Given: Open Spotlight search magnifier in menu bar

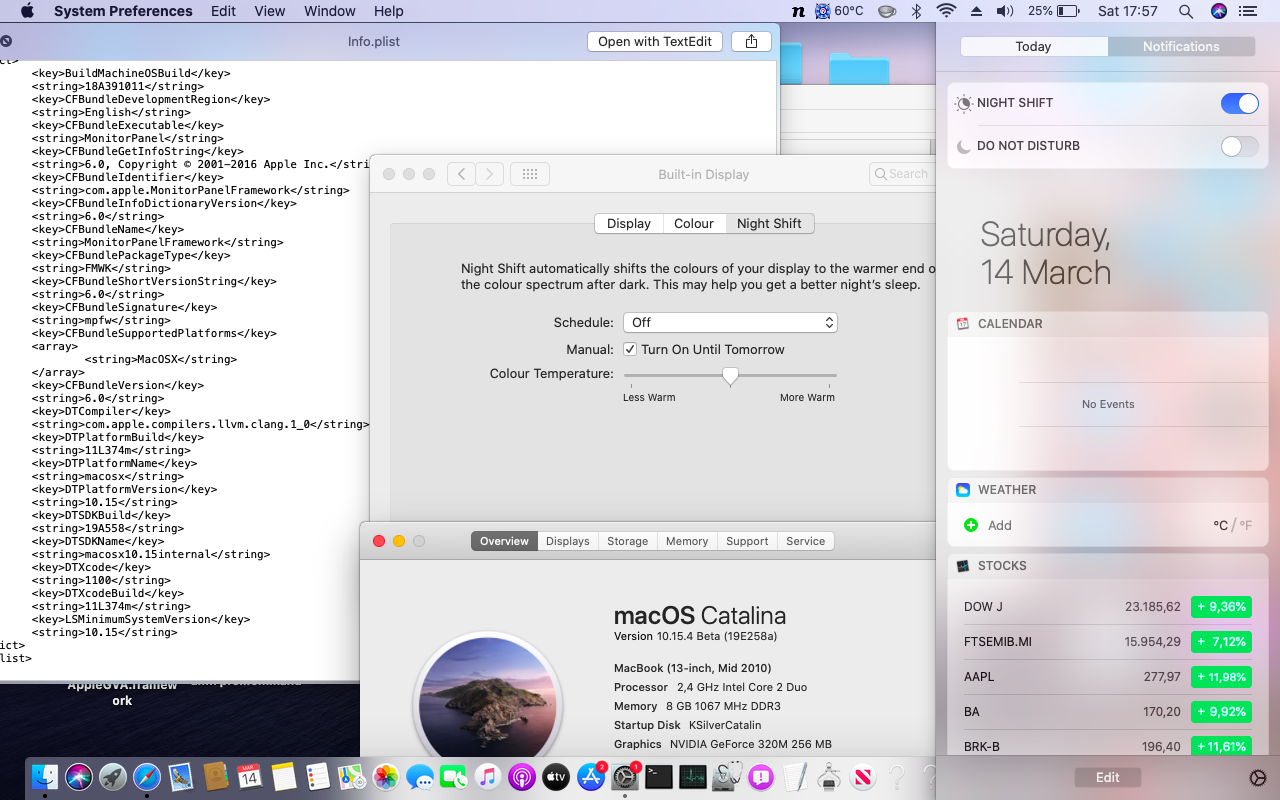Looking at the screenshot, I should tap(1186, 11).
